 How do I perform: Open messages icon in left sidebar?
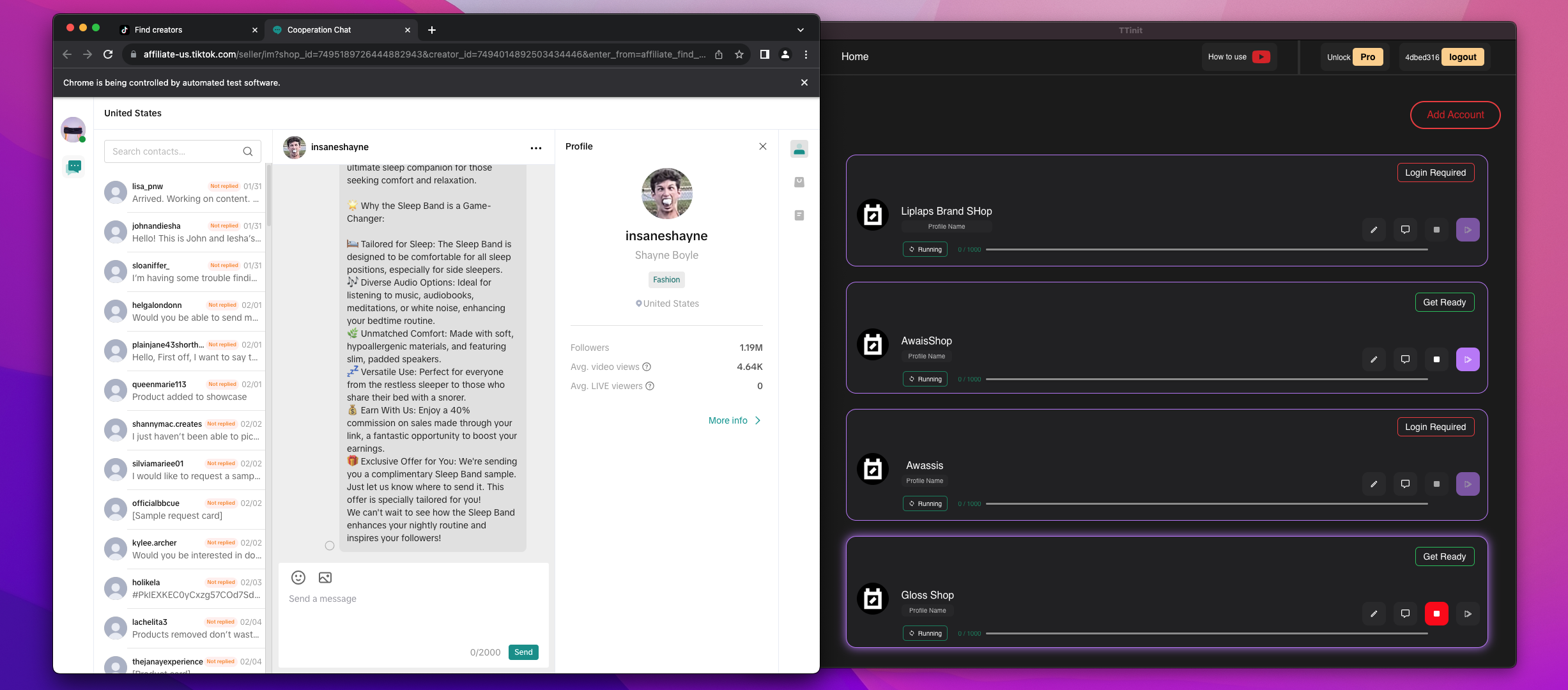pos(74,167)
